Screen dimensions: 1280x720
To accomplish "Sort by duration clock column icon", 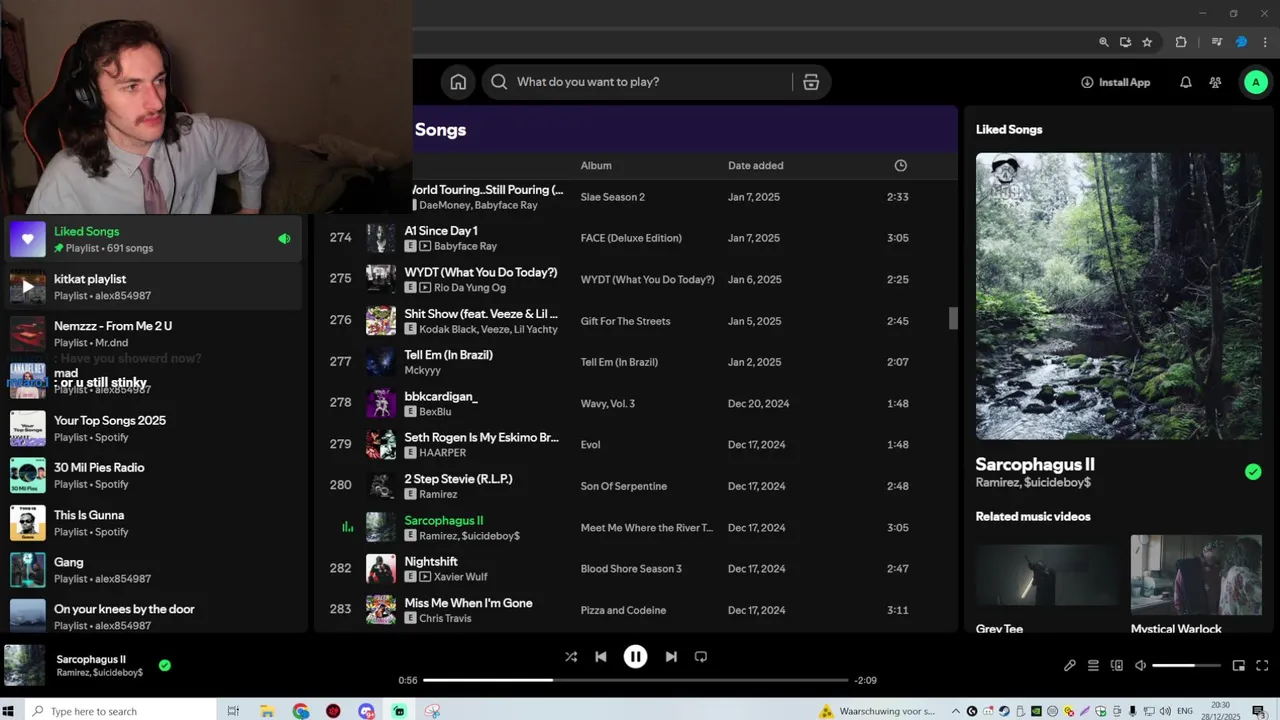I will coord(900,165).
